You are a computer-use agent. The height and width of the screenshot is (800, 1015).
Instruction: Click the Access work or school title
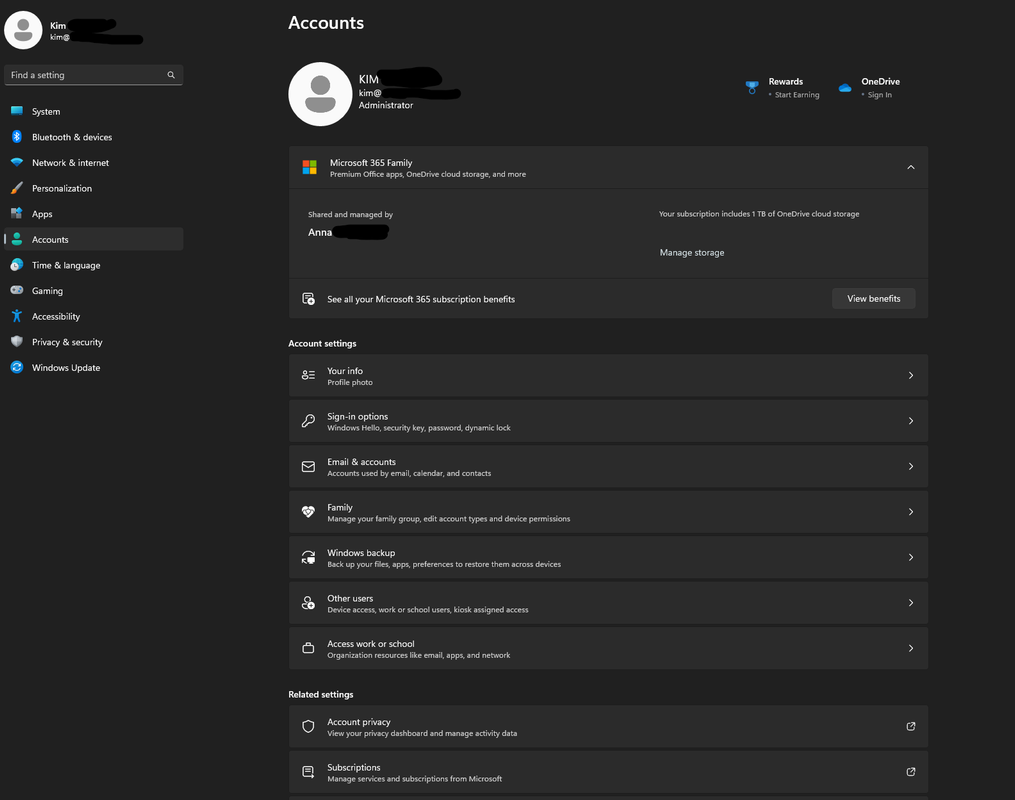point(370,643)
